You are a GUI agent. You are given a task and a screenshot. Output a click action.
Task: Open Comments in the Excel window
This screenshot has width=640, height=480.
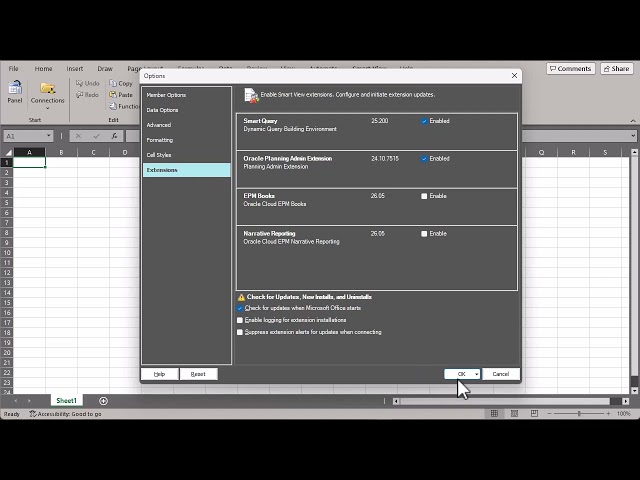click(571, 69)
